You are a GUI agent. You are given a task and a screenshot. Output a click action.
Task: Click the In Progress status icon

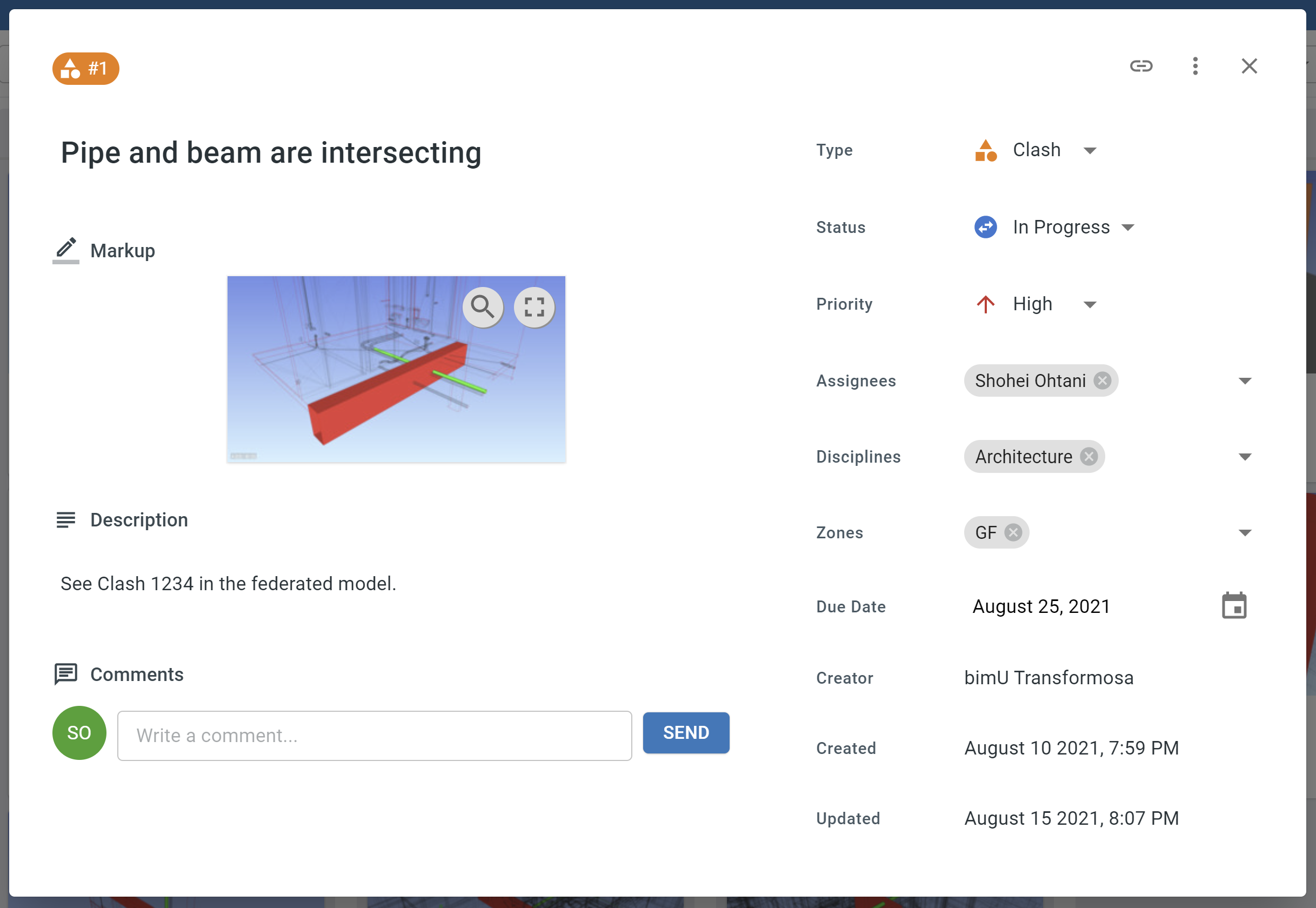tap(985, 227)
